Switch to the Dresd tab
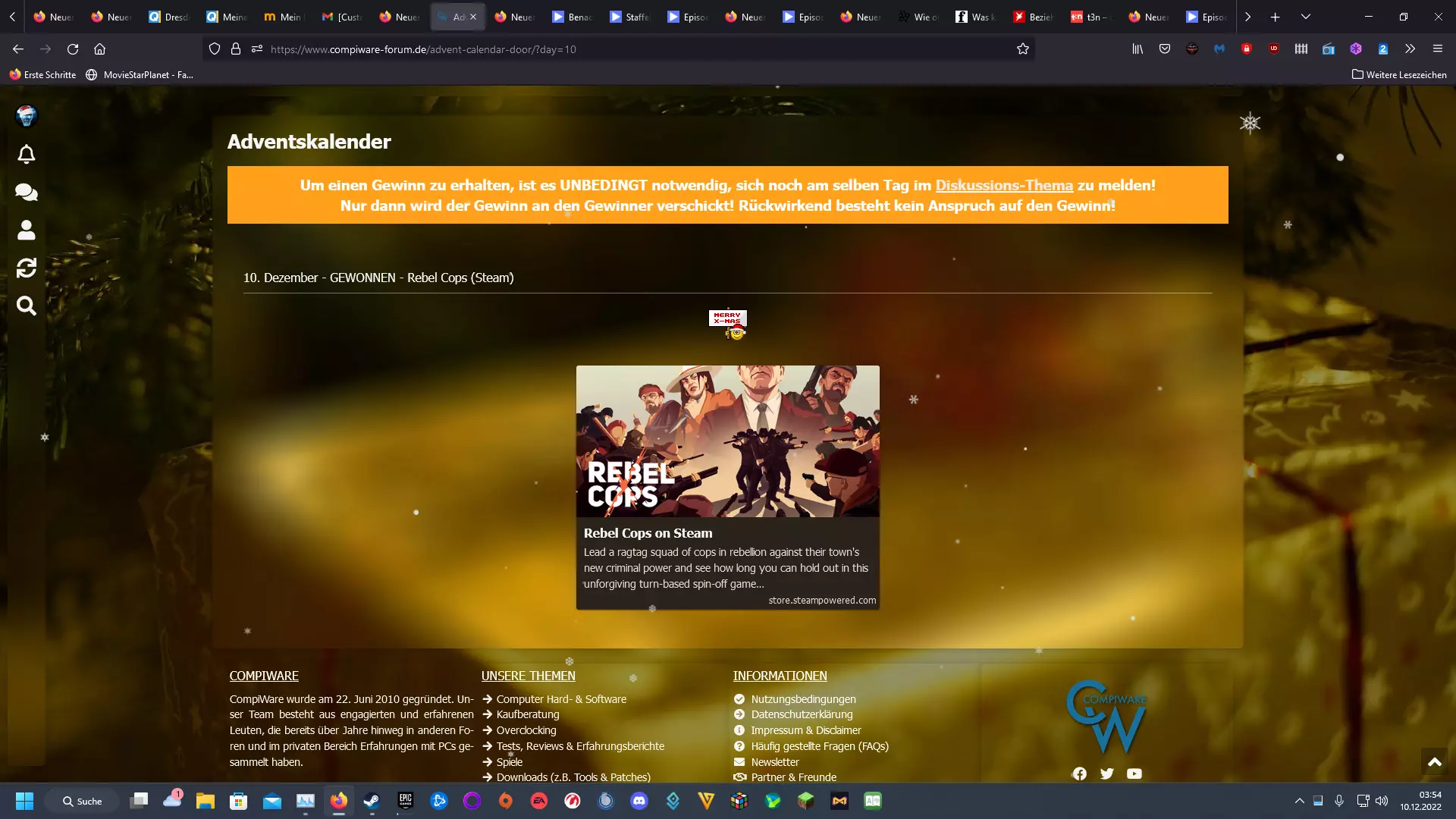The height and width of the screenshot is (819, 1456). click(170, 17)
